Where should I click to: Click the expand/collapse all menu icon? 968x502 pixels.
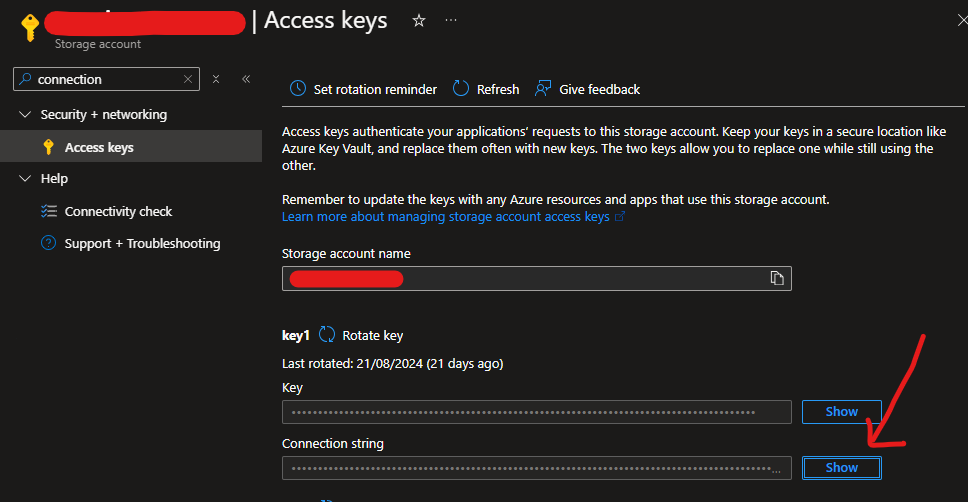216,79
